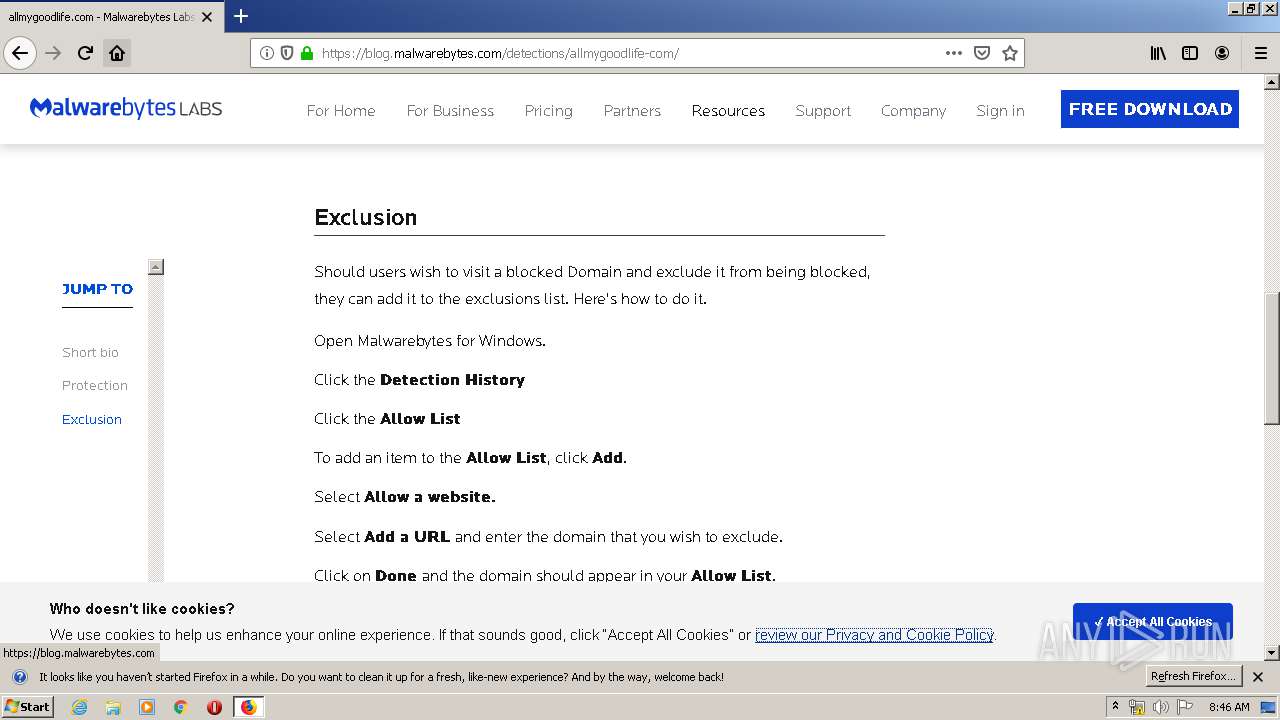View the secure connection padlock details
The image size is (1280, 720).
[x=307, y=53]
